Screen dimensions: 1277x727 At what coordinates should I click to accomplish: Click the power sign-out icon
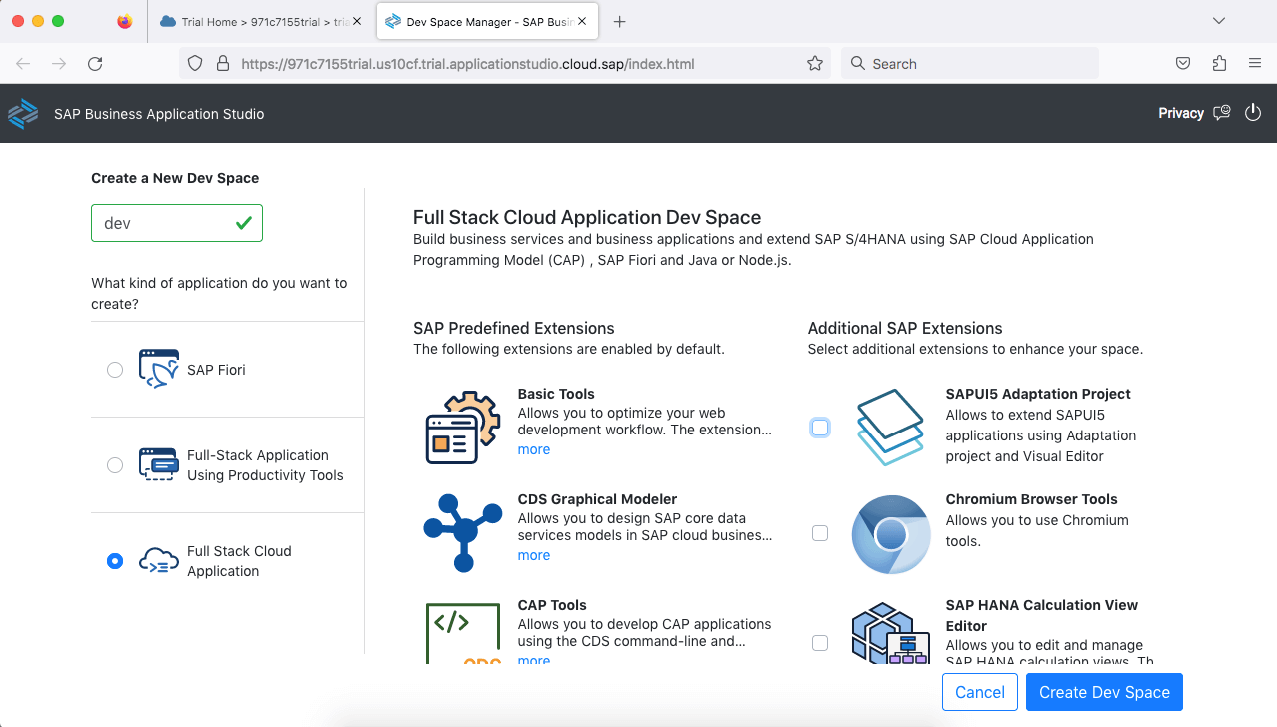pos(1253,113)
